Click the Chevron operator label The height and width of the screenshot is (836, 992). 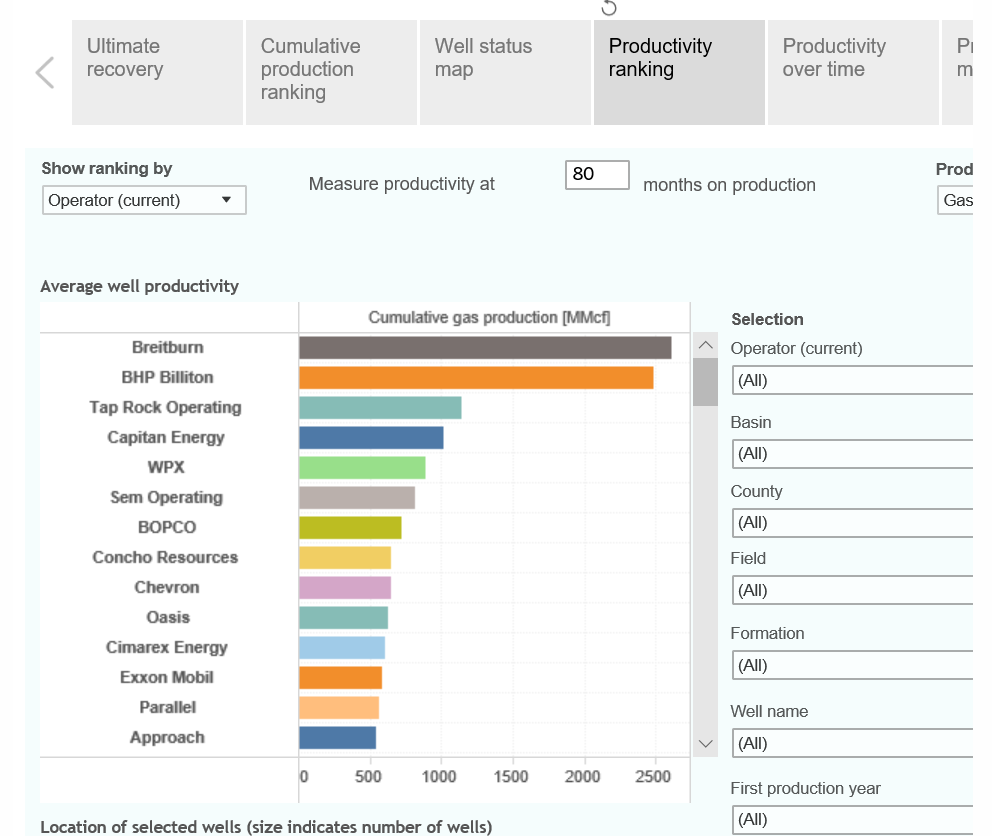pyautogui.click(x=167, y=587)
